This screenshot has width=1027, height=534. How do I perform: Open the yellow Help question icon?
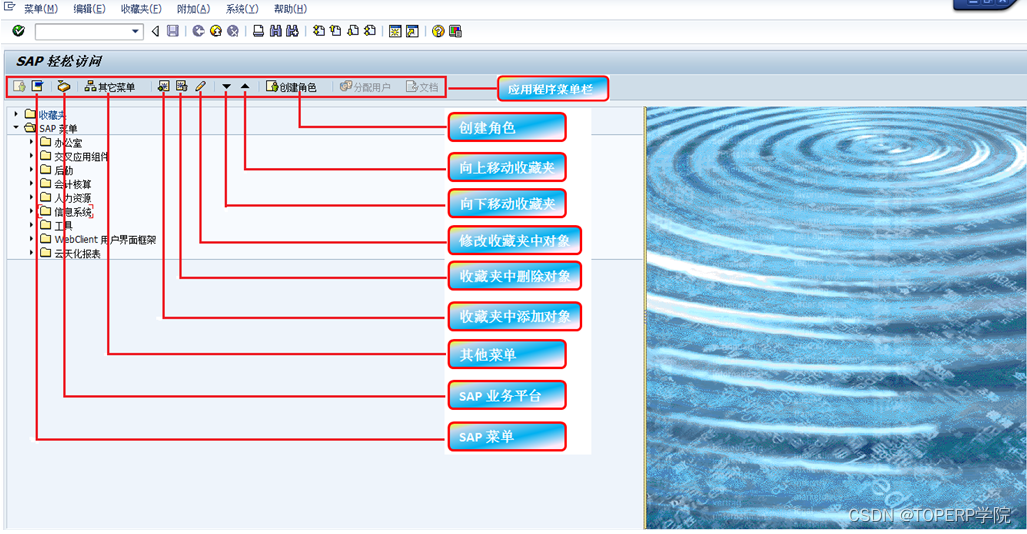(x=438, y=31)
